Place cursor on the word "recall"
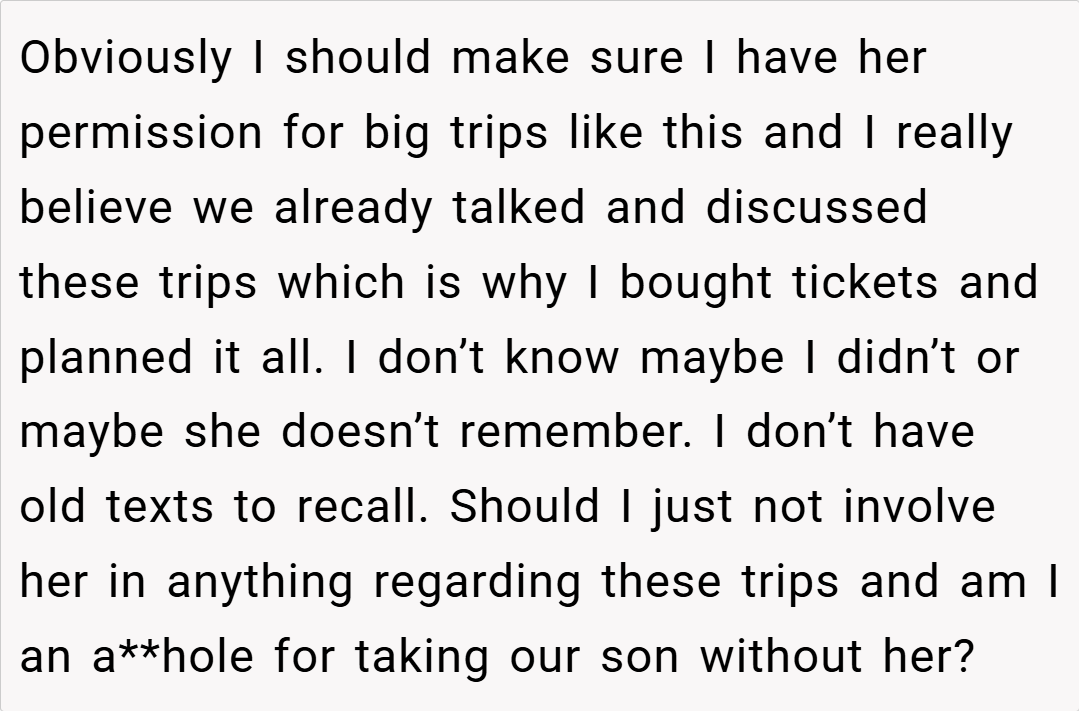 point(359,508)
